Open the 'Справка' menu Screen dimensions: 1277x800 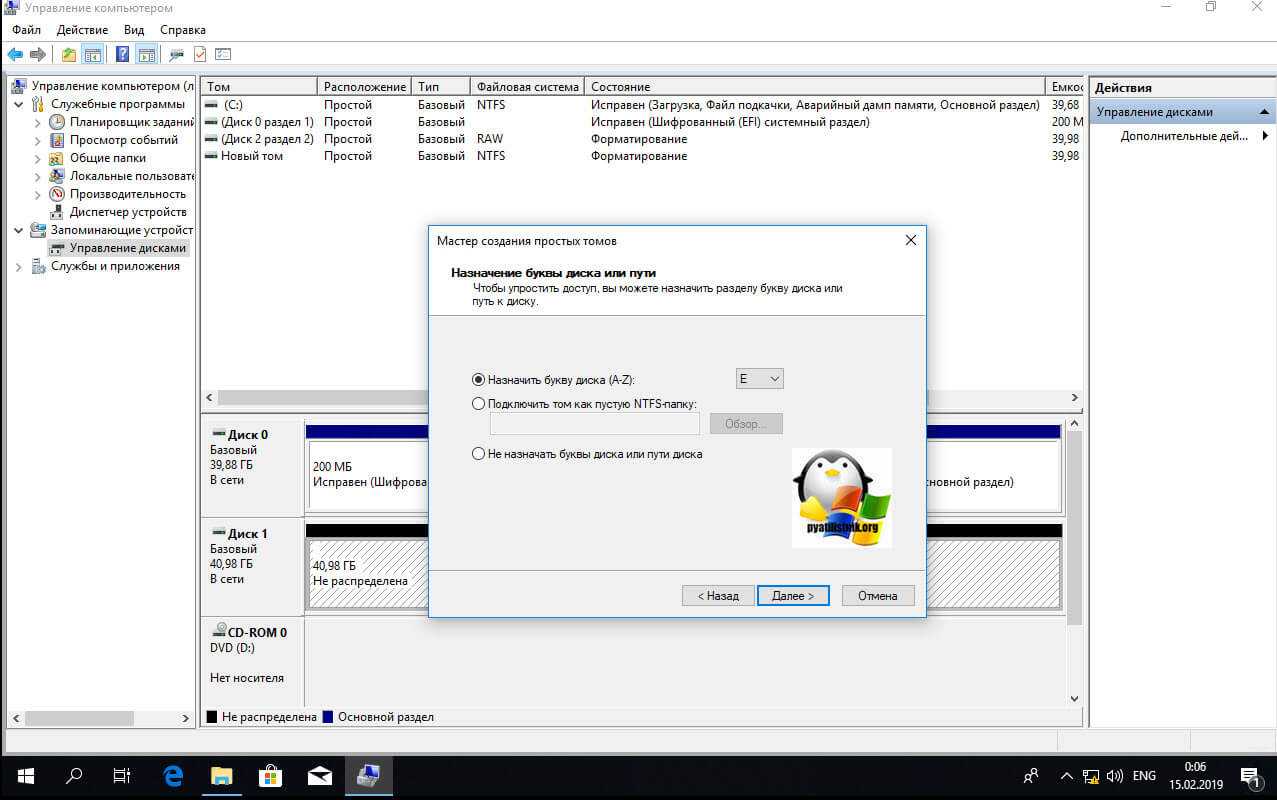tap(183, 30)
